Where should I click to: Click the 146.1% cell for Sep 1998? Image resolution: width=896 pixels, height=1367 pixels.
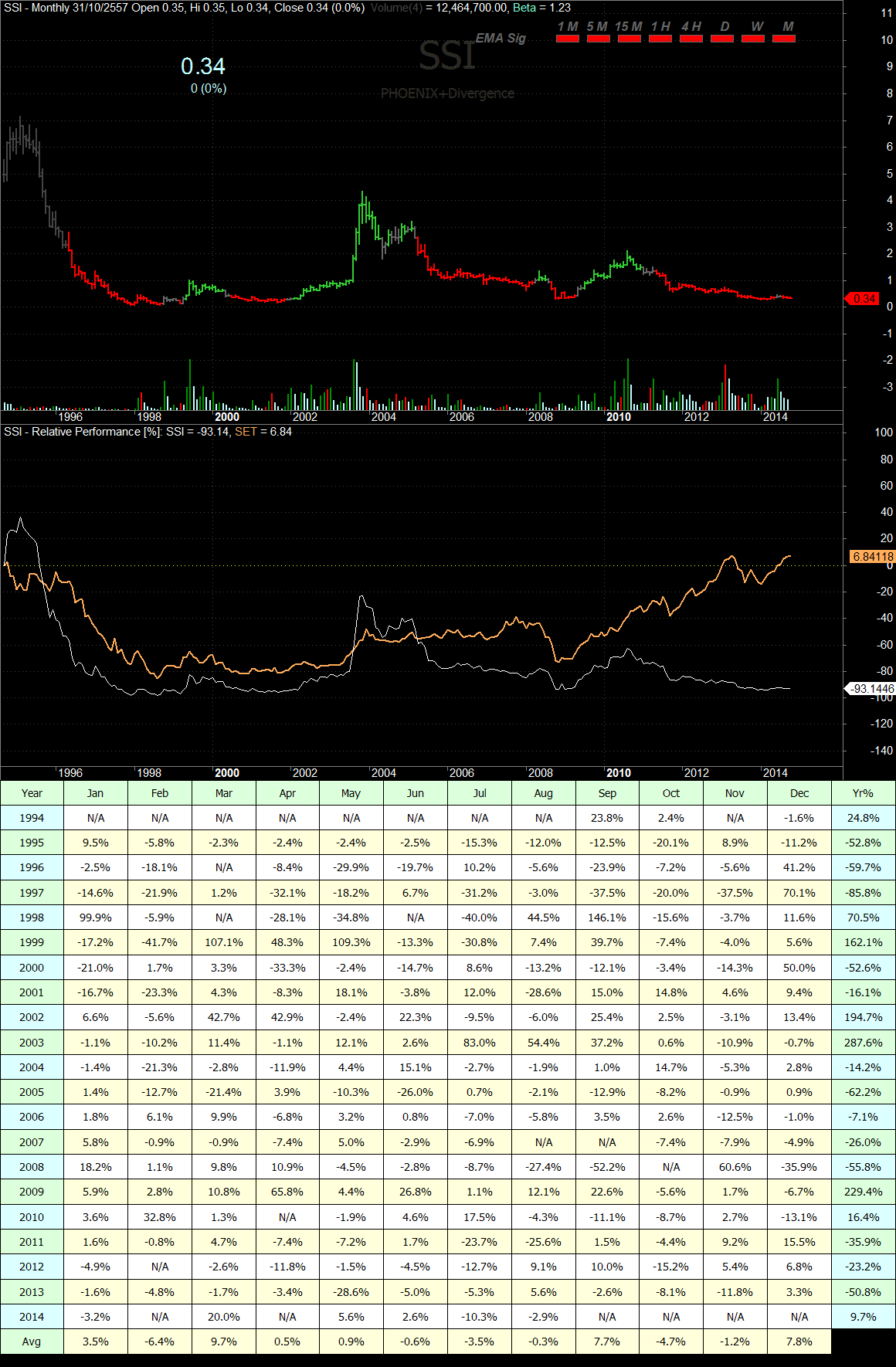tap(607, 918)
